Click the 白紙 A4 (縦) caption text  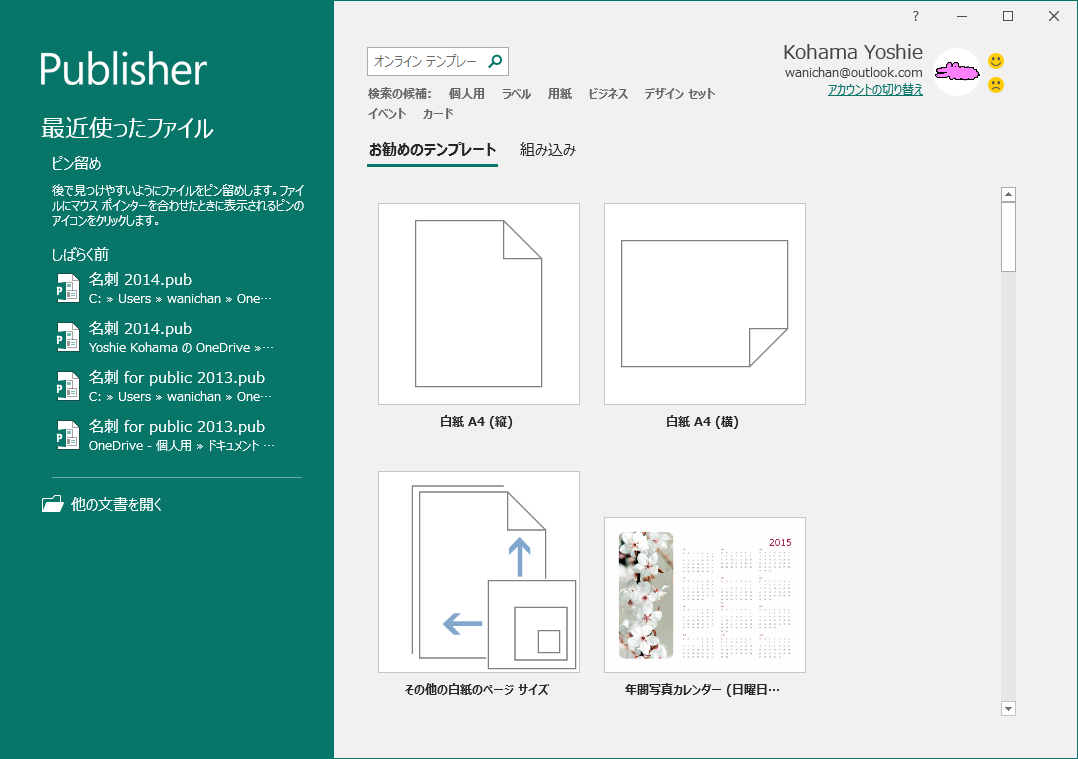tap(476, 421)
